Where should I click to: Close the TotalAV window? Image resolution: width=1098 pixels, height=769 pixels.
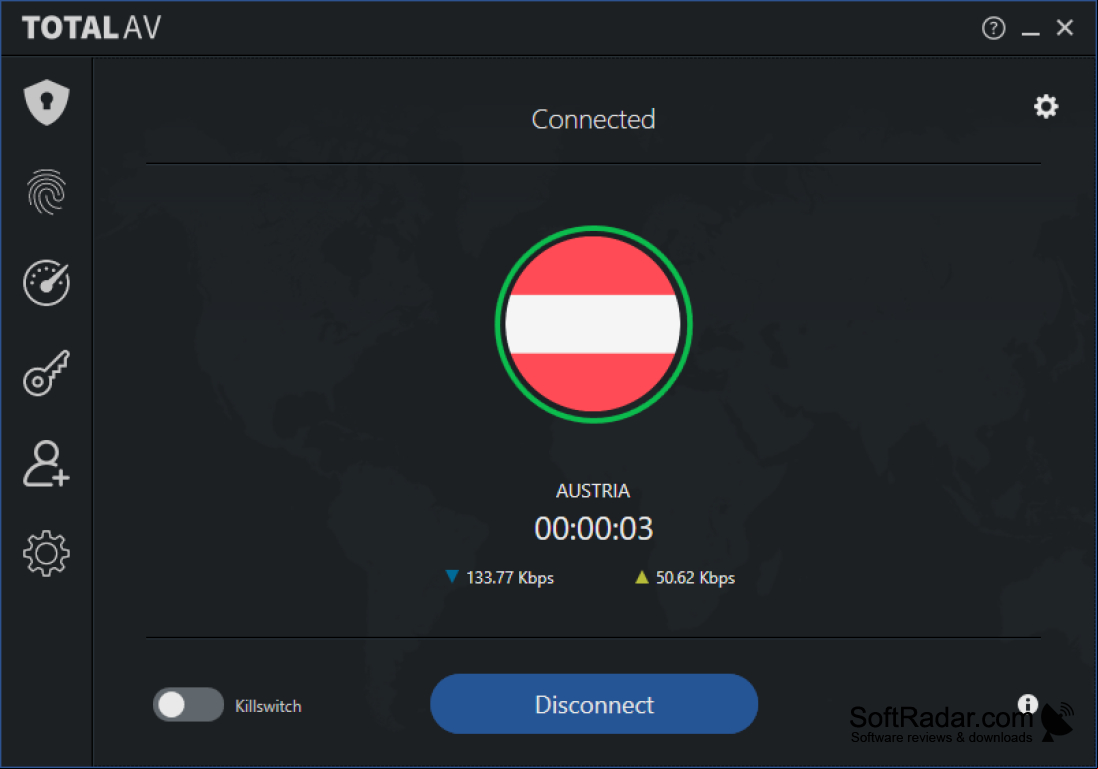(1064, 27)
